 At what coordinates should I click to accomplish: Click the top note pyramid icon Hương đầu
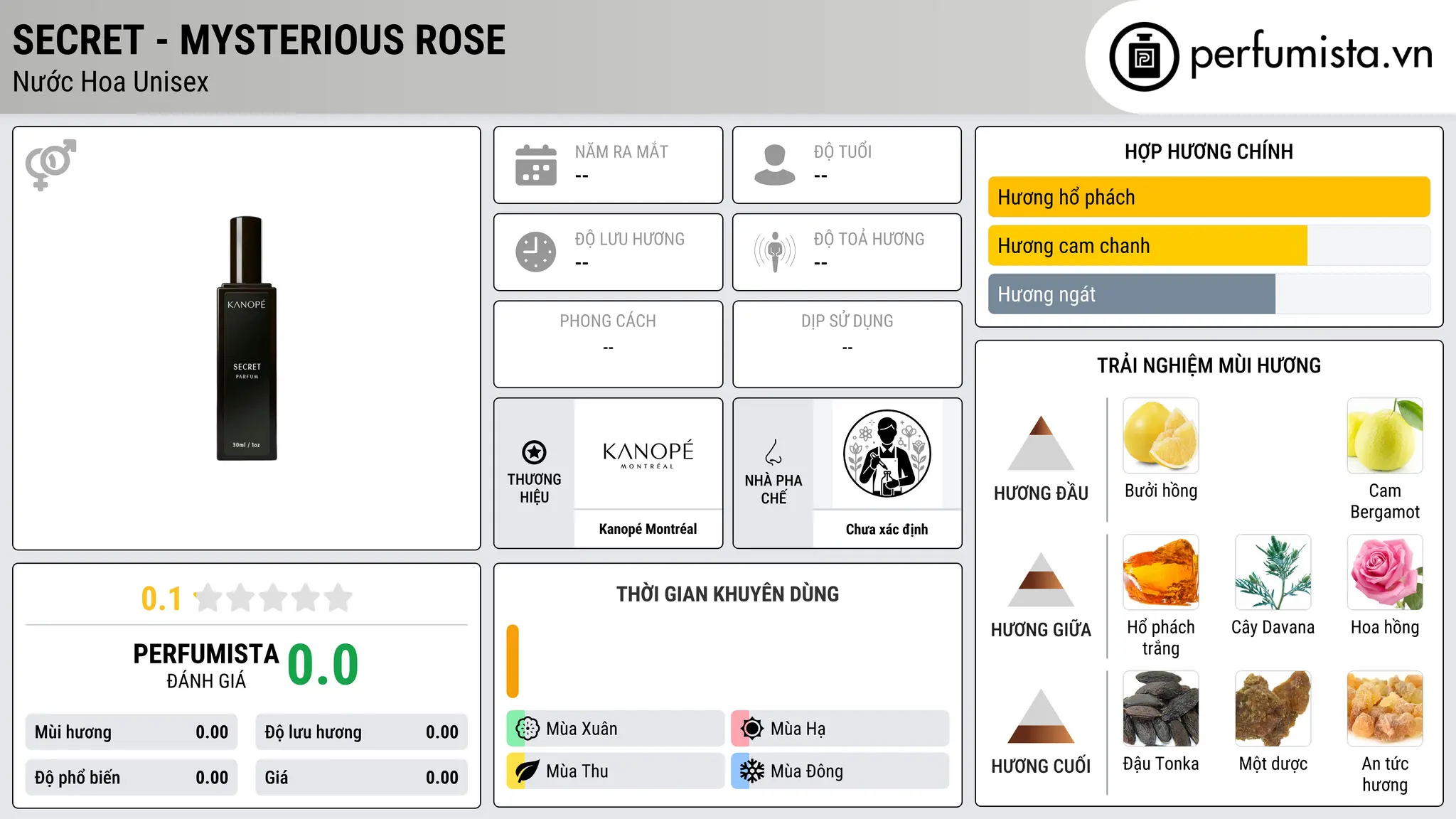[x=1041, y=443]
